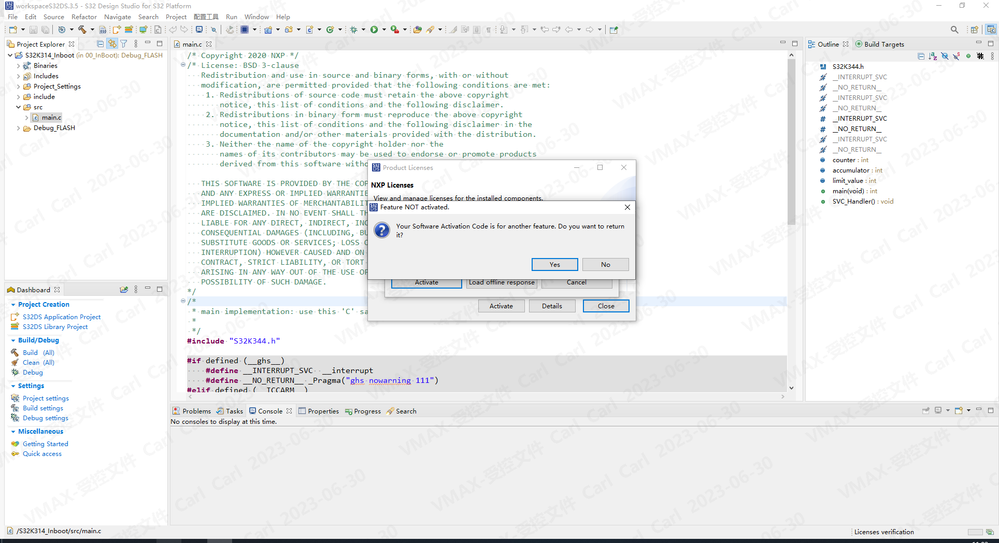Click lower Activate button beside Details

pos(501,306)
